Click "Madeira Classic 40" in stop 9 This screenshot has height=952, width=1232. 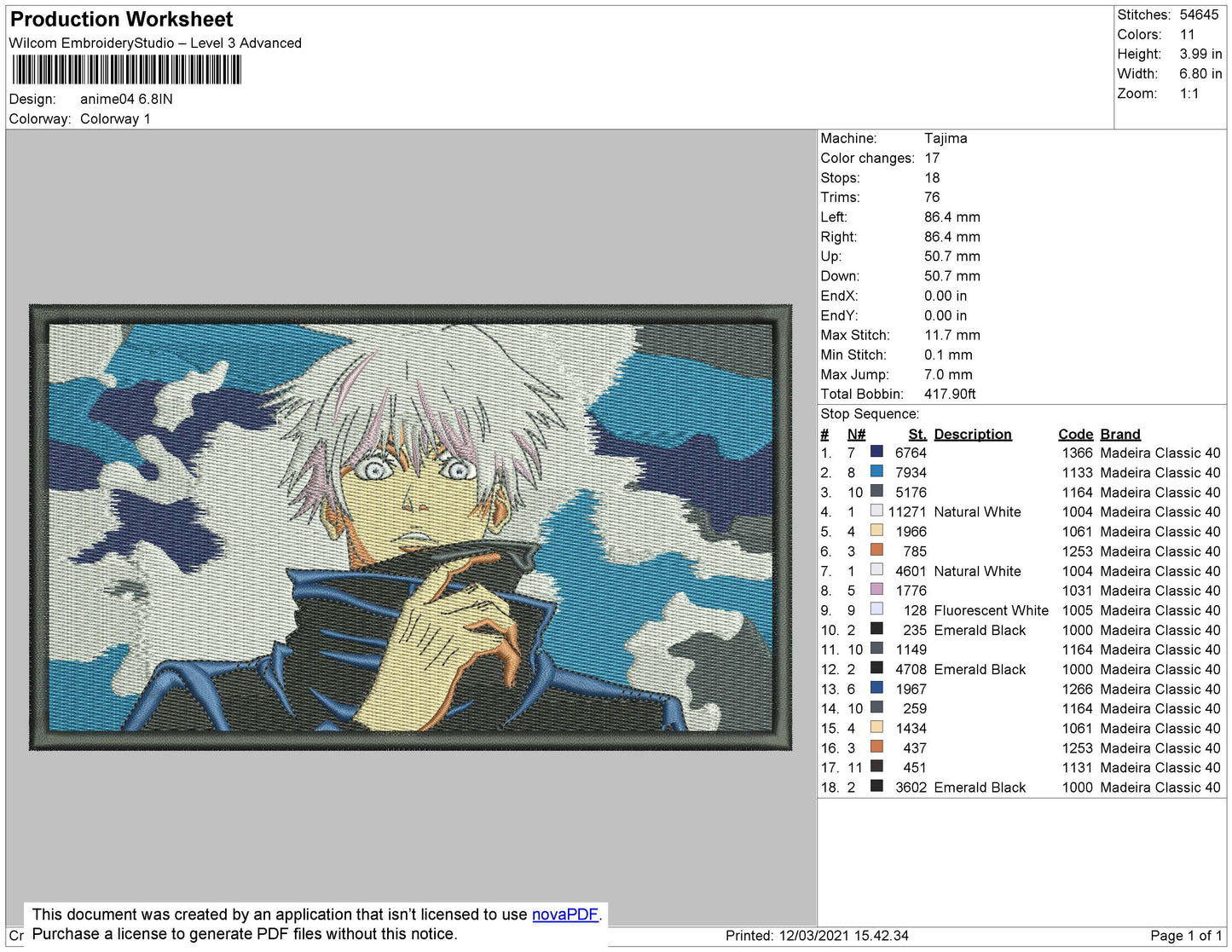click(1160, 610)
